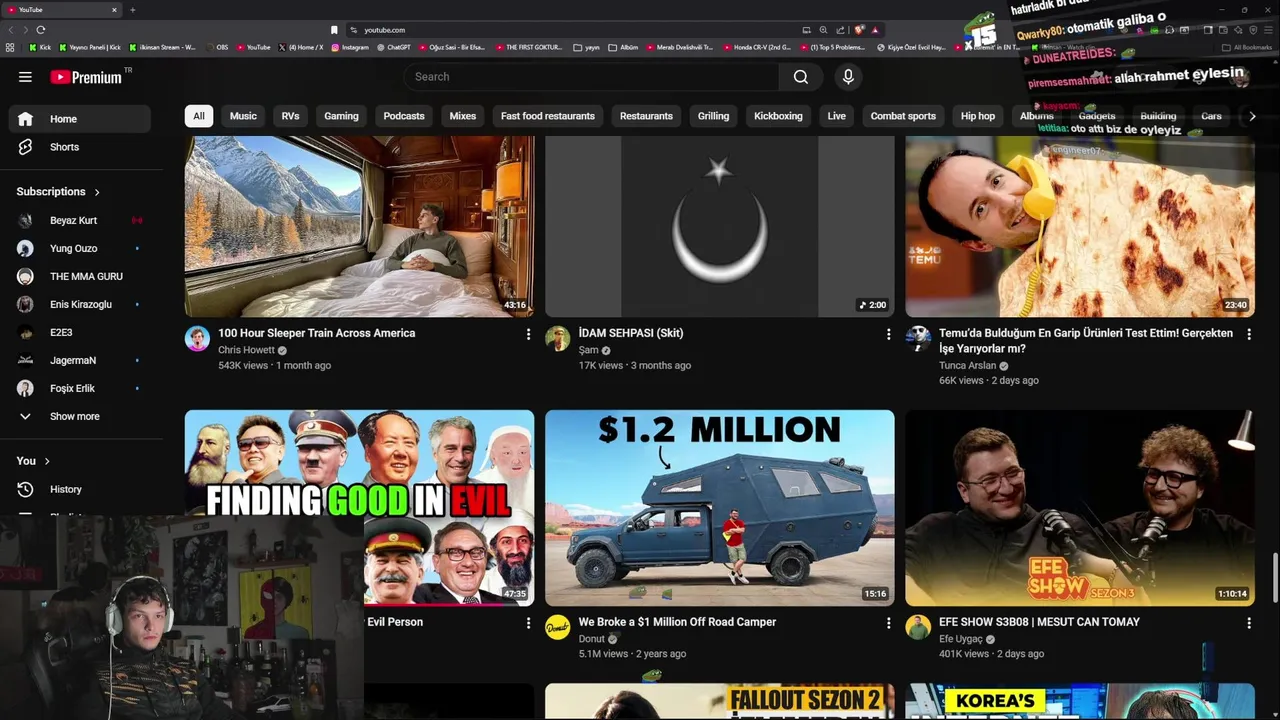Open a new browser tab
Viewport: 1280px width, 720px height.
coord(132,10)
